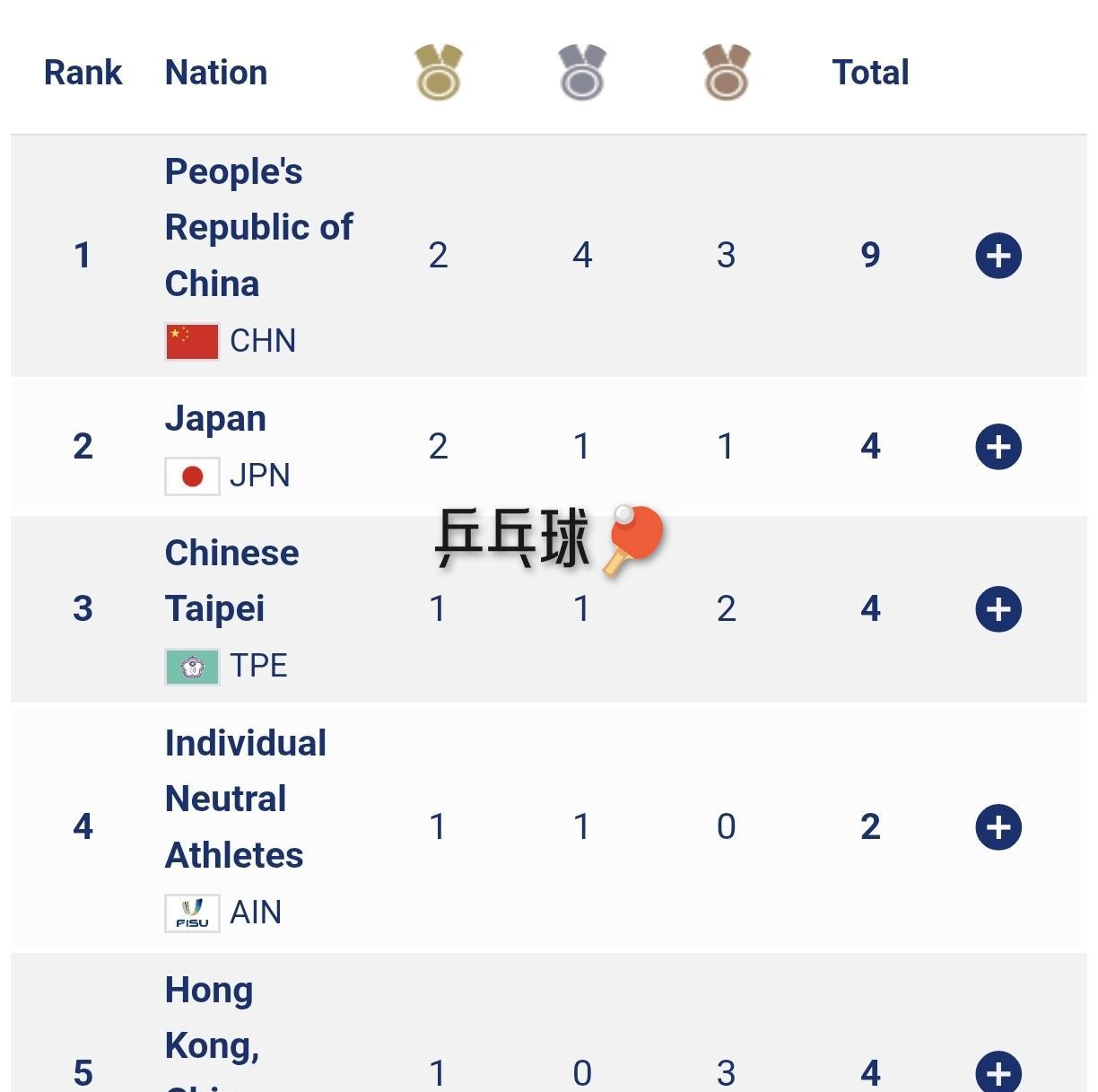Screen dimensions: 1098x1092
Task: Open the Chinese Taipei nation link
Action: (x=231, y=581)
